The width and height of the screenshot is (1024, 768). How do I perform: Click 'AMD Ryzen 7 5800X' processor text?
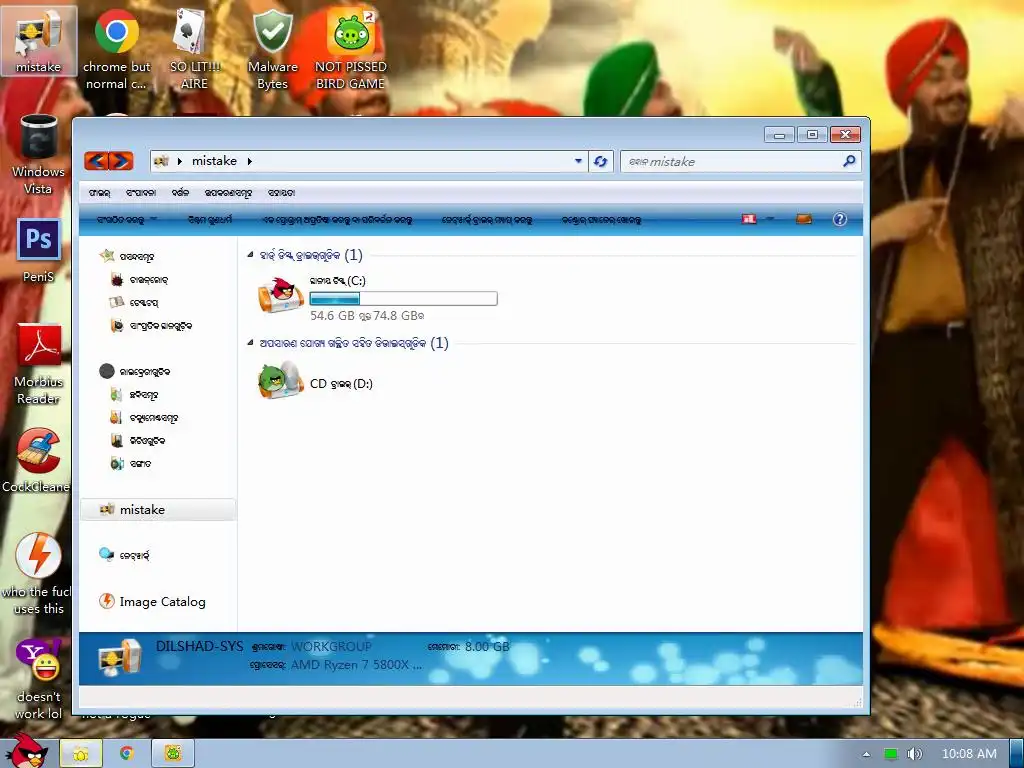(x=356, y=665)
